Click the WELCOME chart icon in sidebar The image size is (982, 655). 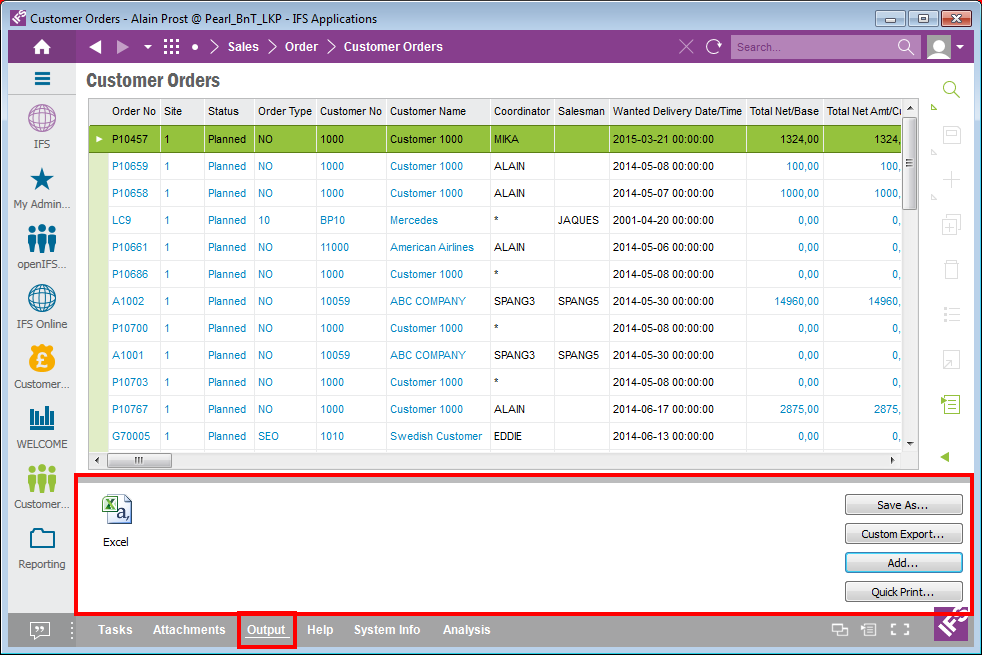(x=42, y=419)
